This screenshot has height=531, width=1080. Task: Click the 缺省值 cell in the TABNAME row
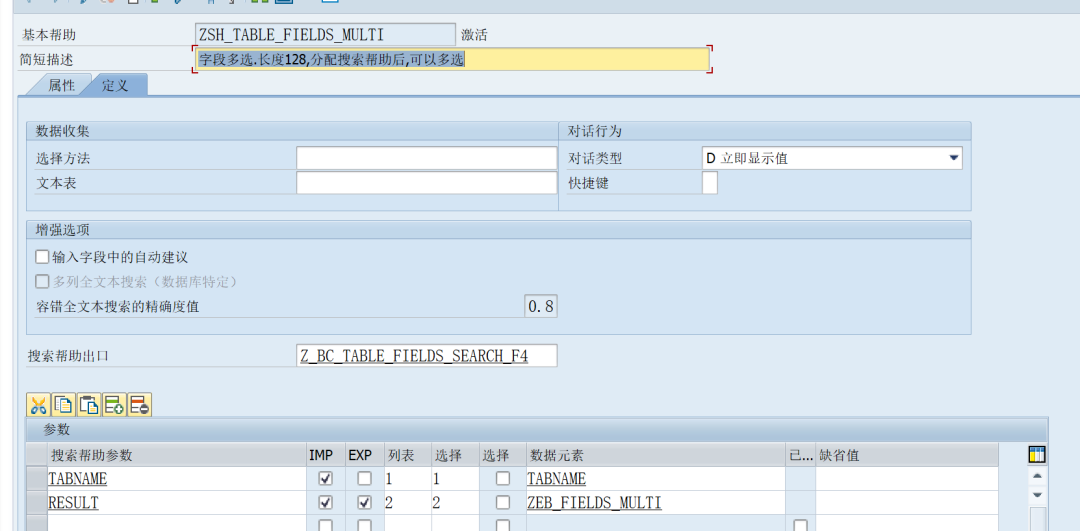pos(906,479)
